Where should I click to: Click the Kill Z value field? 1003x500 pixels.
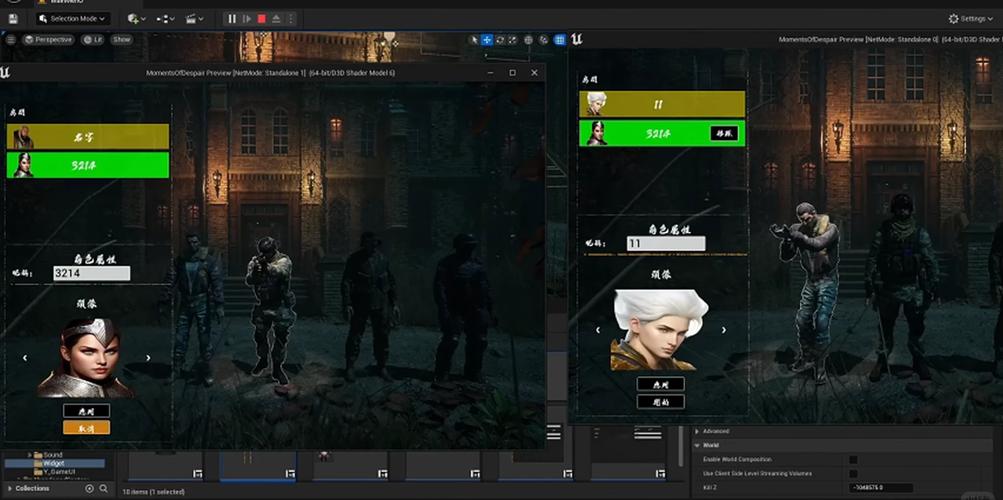pyautogui.click(x=881, y=488)
